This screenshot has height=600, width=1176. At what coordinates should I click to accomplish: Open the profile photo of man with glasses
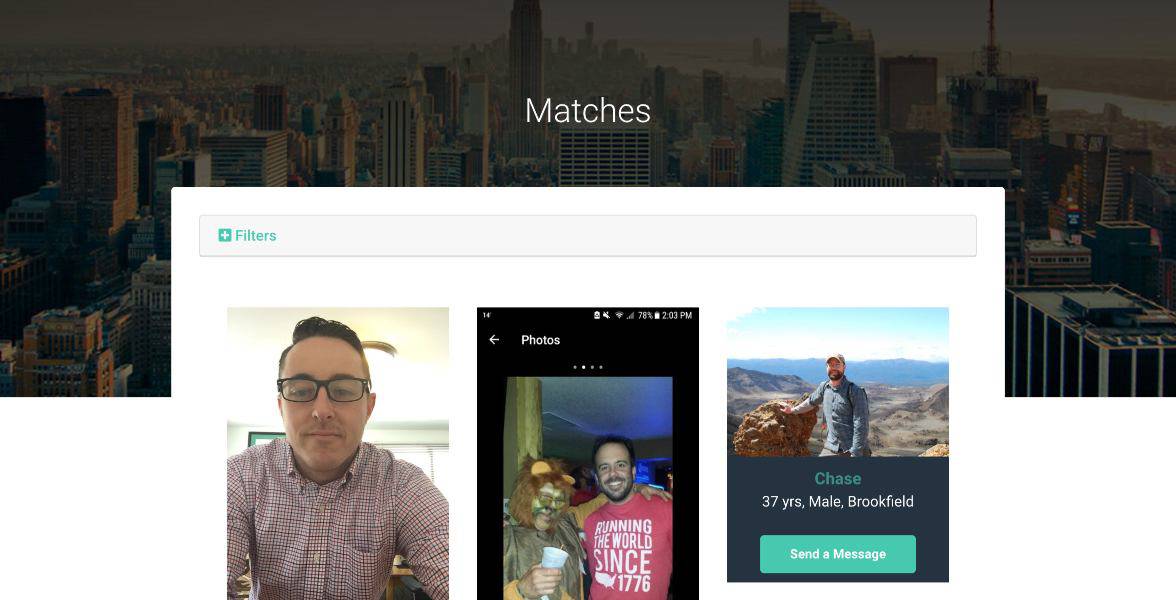[338, 454]
